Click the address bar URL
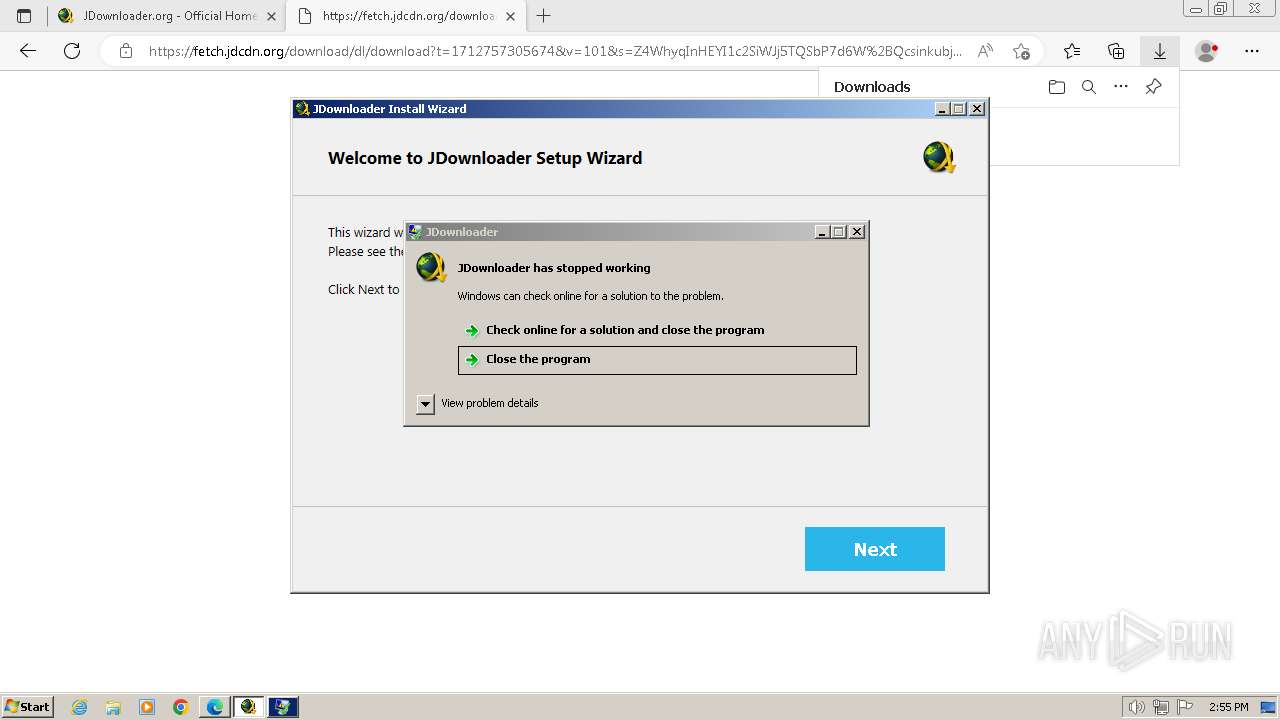 coord(555,51)
